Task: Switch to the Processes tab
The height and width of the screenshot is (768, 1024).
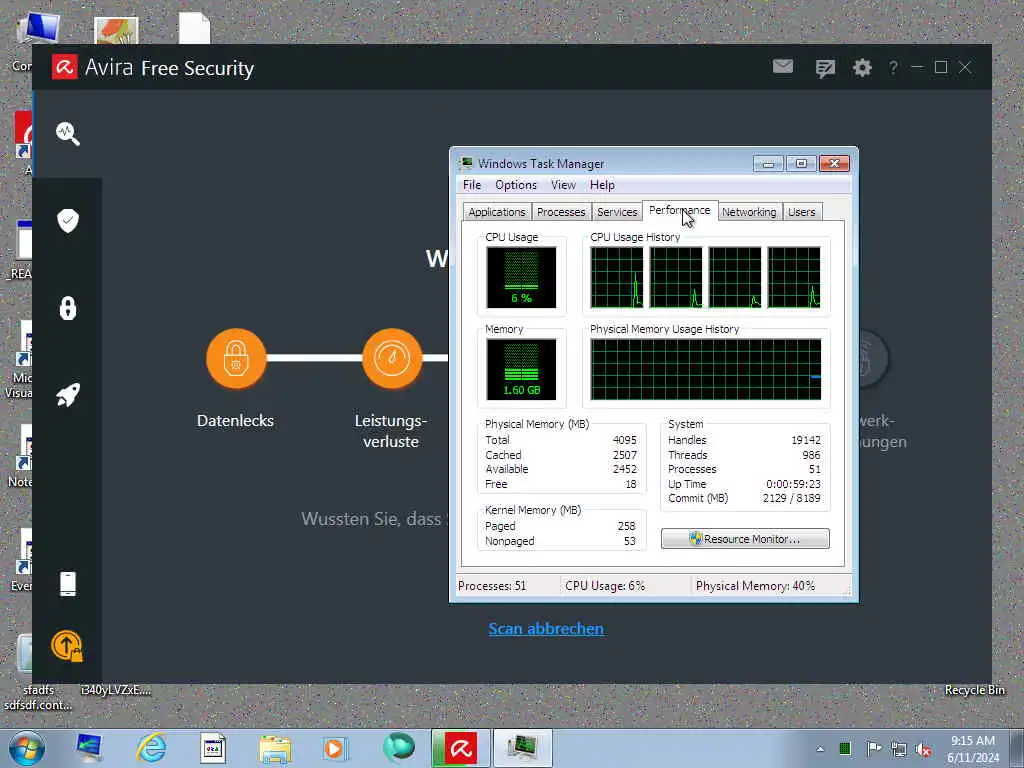Action: pyautogui.click(x=561, y=212)
